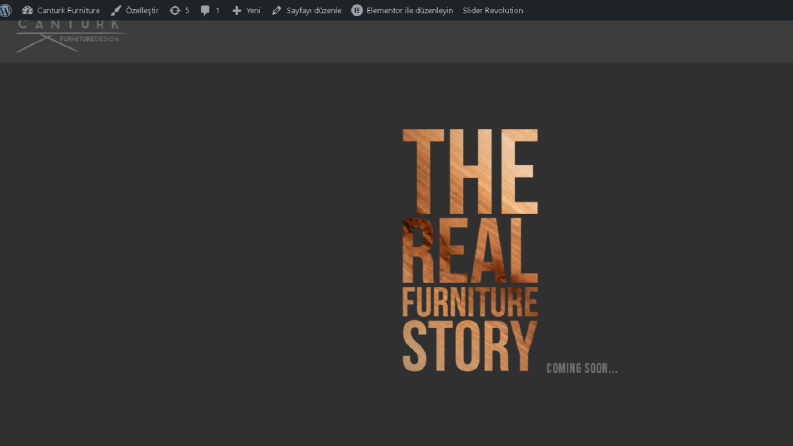Open Özelleştir customizer link
Screen dimensions: 793x446
[x=142, y=10]
